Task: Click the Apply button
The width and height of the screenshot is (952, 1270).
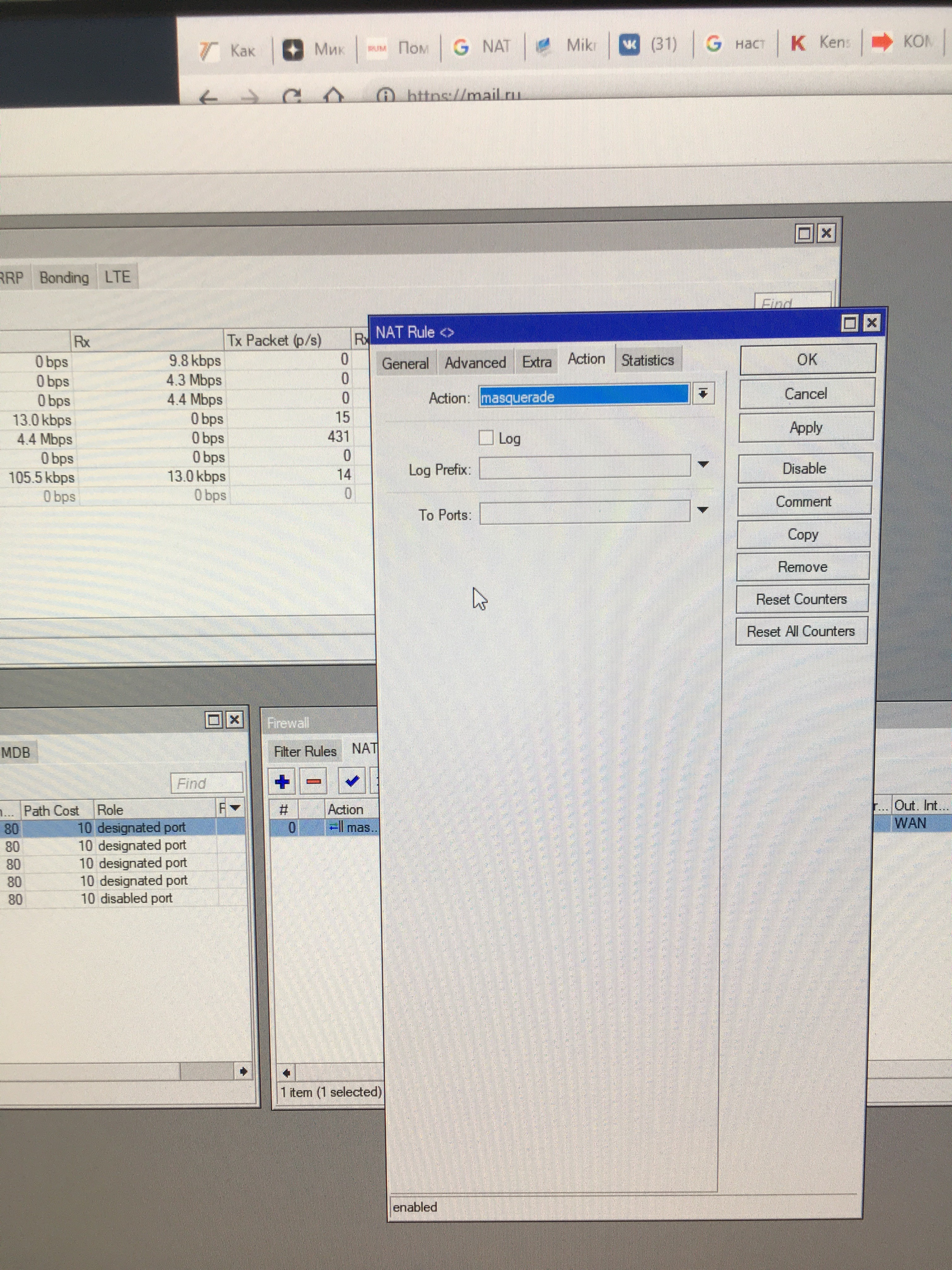Action: 806,427
